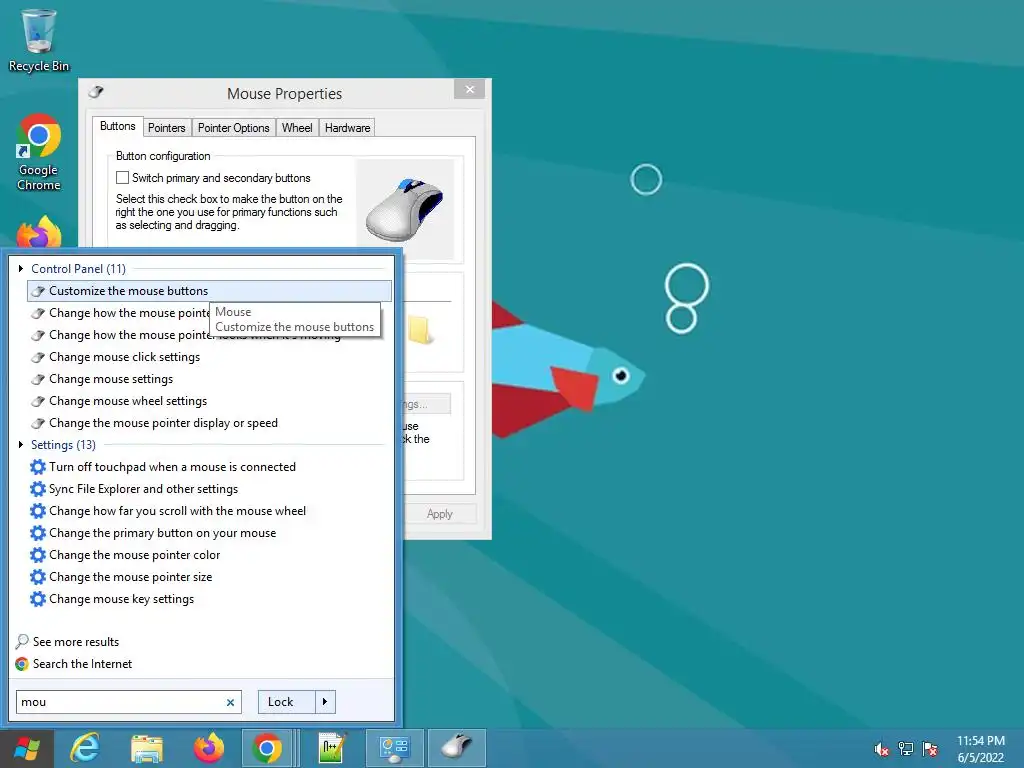The height and width of the screenshot is (768, 1024).
Task: Click mouse icon beside Customize the mouse buttons
Action: (x=39, y=291)
